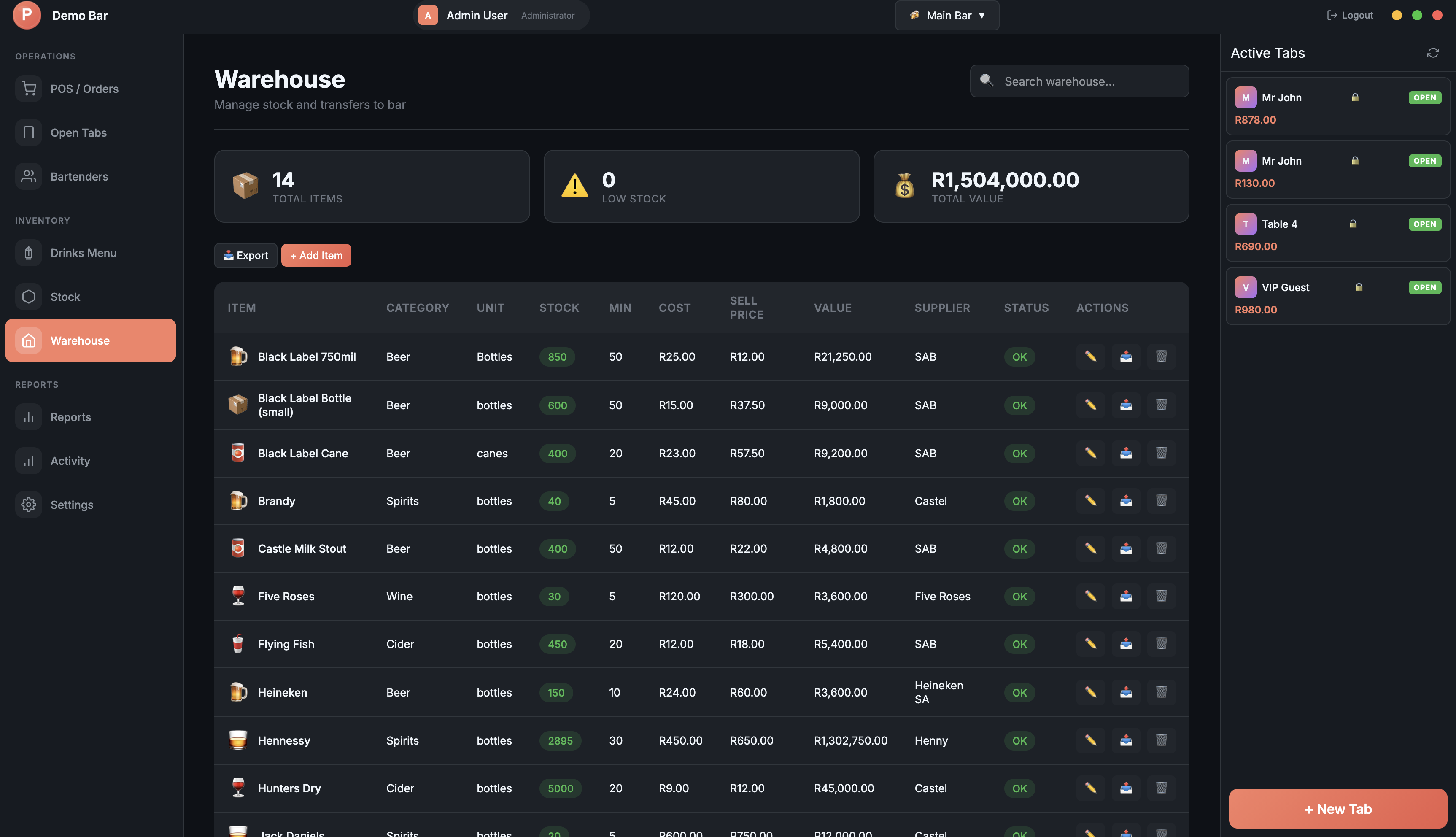Viewport: 1456px width, 837px height.
Task: Export the warehouse list
Action: point(245,255)
